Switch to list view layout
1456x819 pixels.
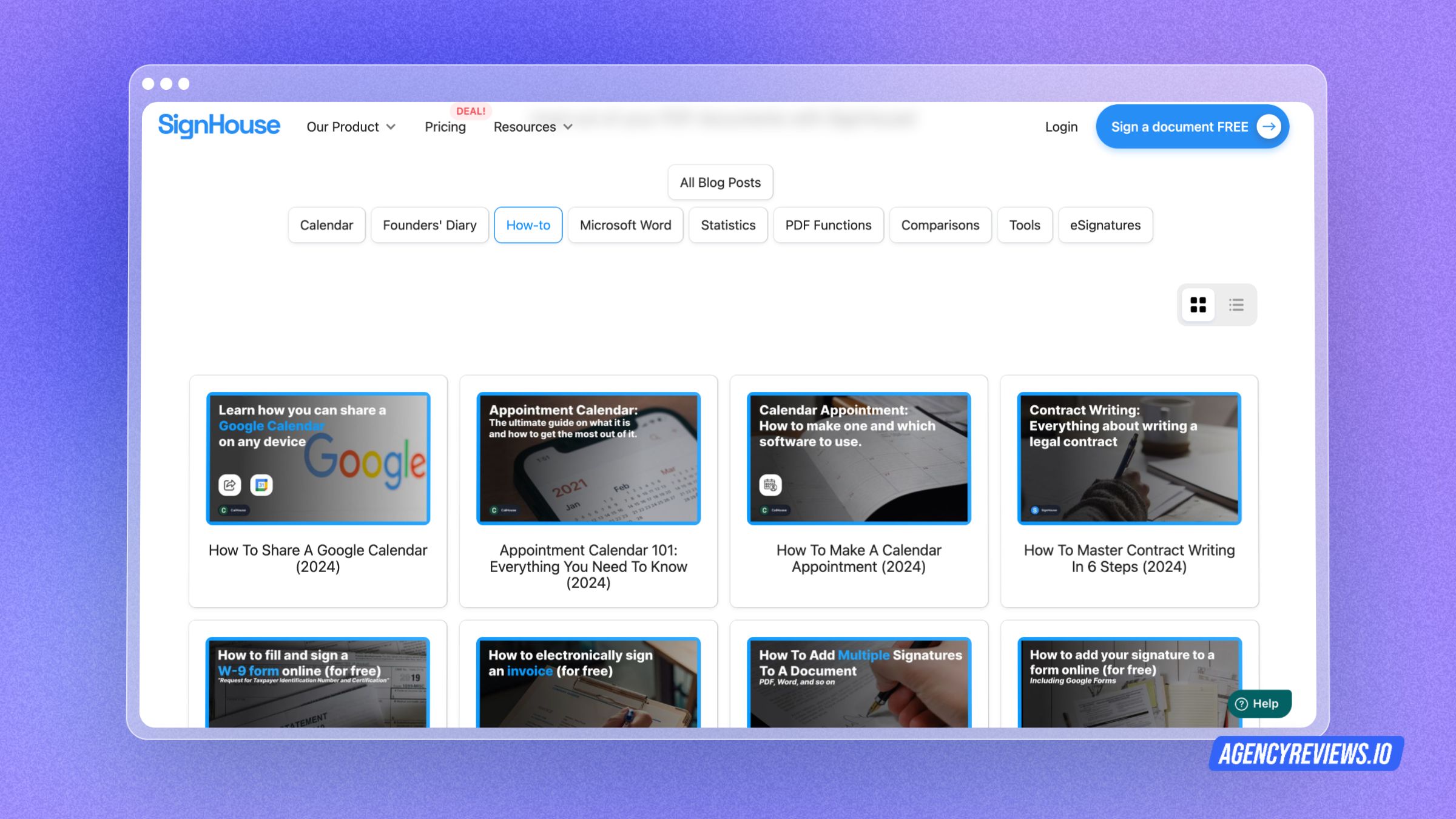tap(1236, 305)
